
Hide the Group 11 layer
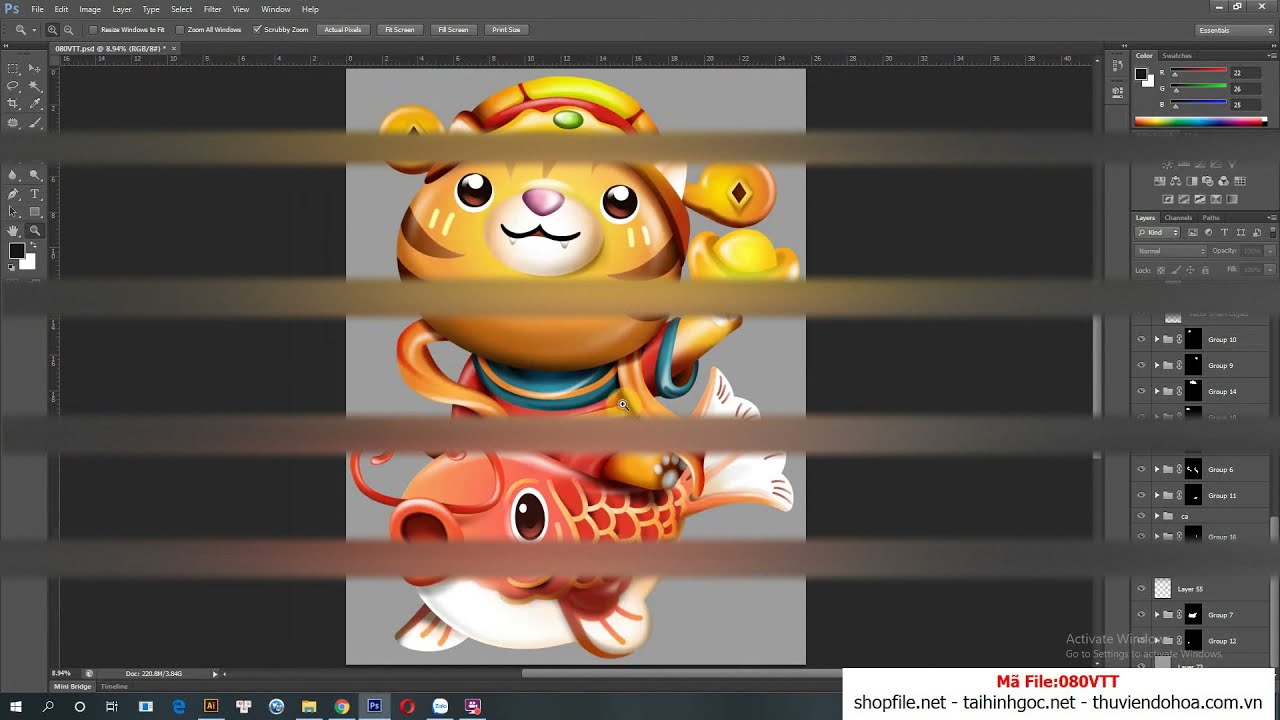pos(1141,495)
